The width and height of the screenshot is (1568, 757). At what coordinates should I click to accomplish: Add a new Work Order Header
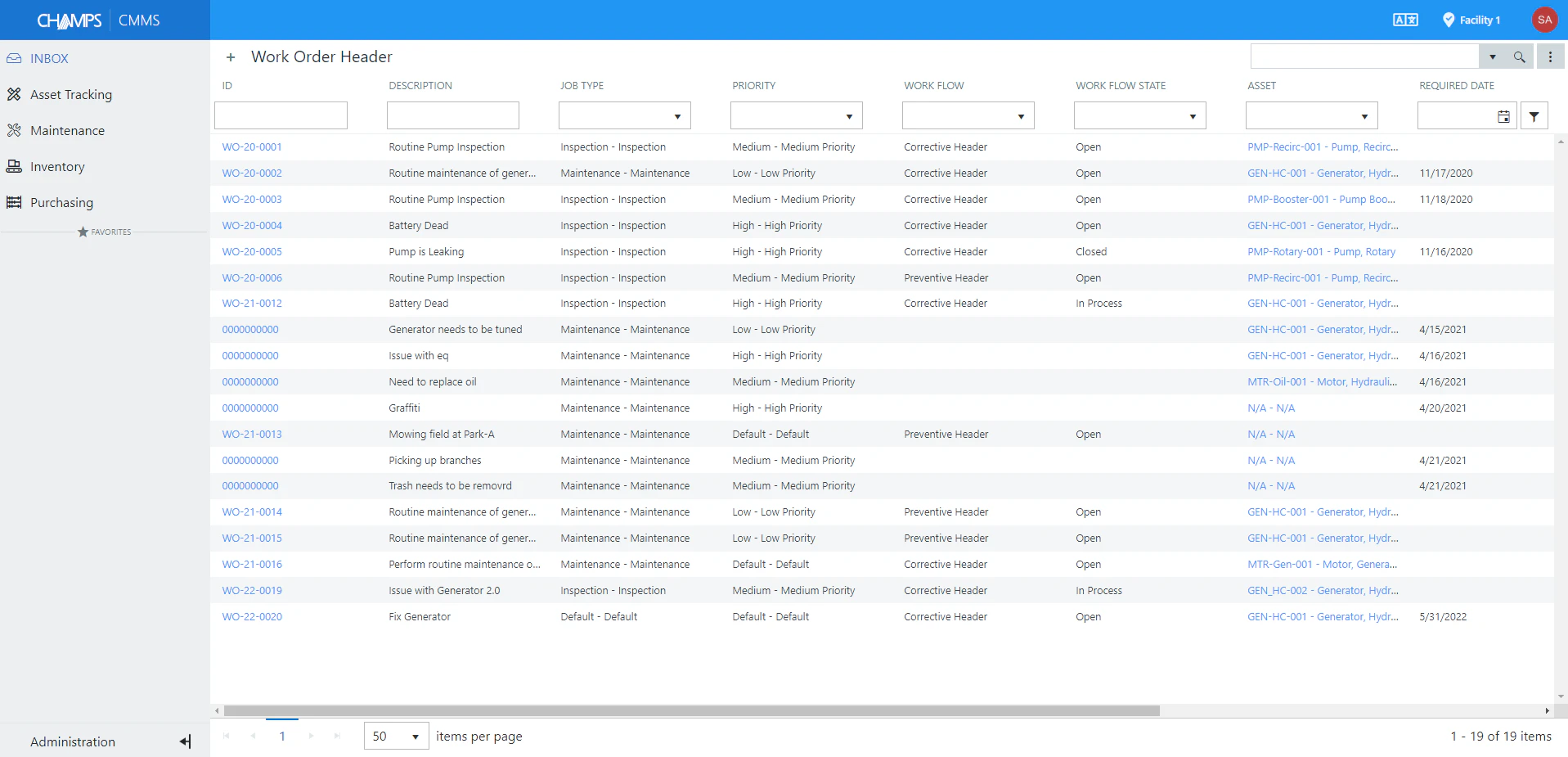231,56
